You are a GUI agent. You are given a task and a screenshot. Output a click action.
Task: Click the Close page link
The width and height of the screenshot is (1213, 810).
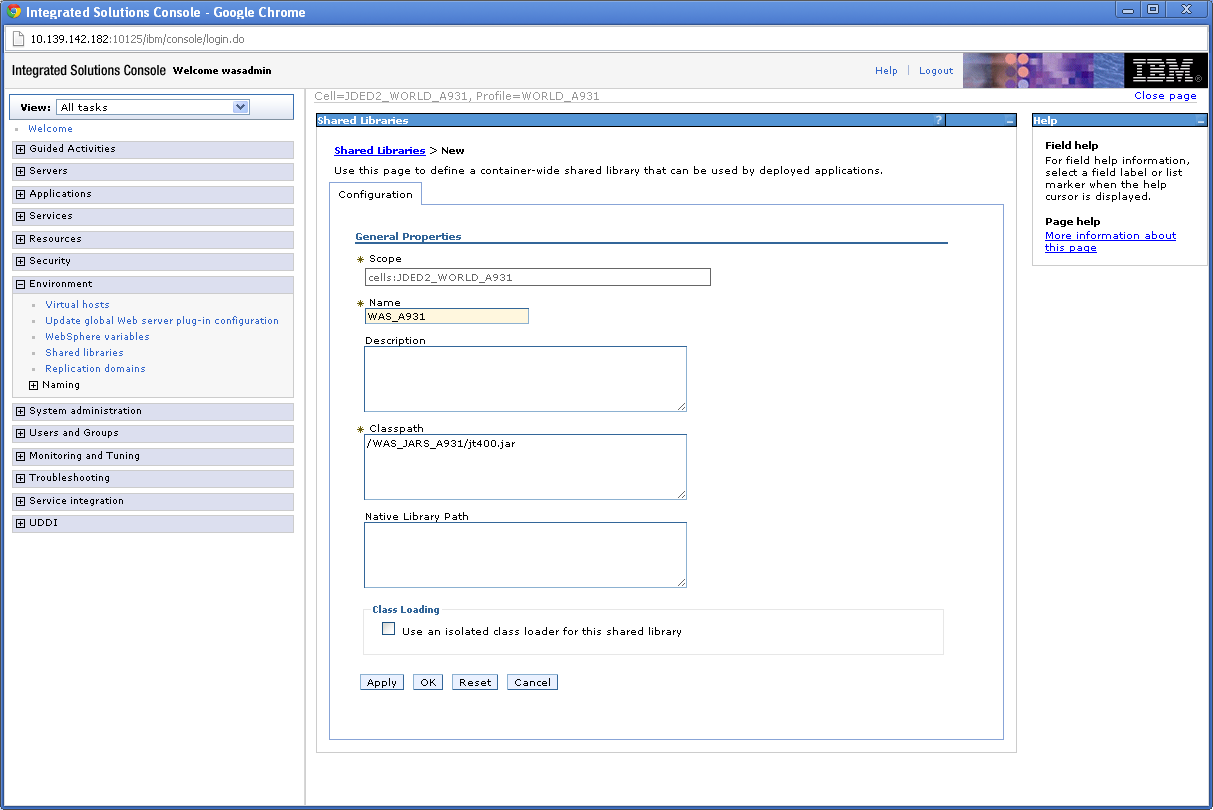pyautogui.click(x=1165, y=96)
